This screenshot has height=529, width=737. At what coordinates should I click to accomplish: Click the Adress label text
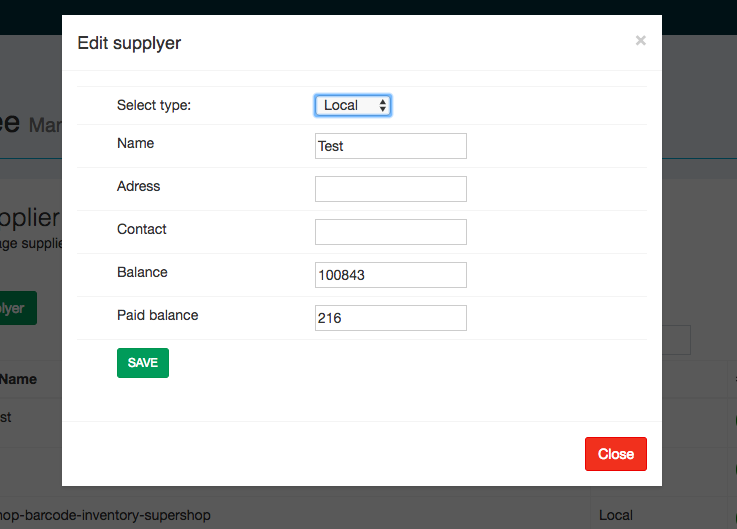(x=138, y=186)
